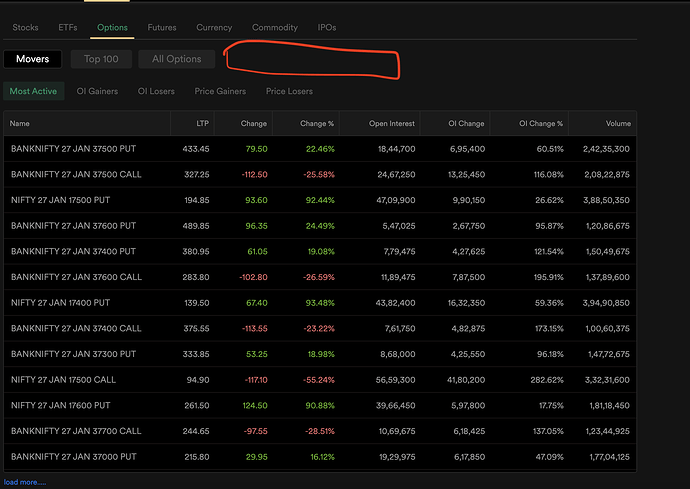Click volume value 3,94,90,850
The height and width of the screenshot is (489, 690).
(x=606, y=303)
